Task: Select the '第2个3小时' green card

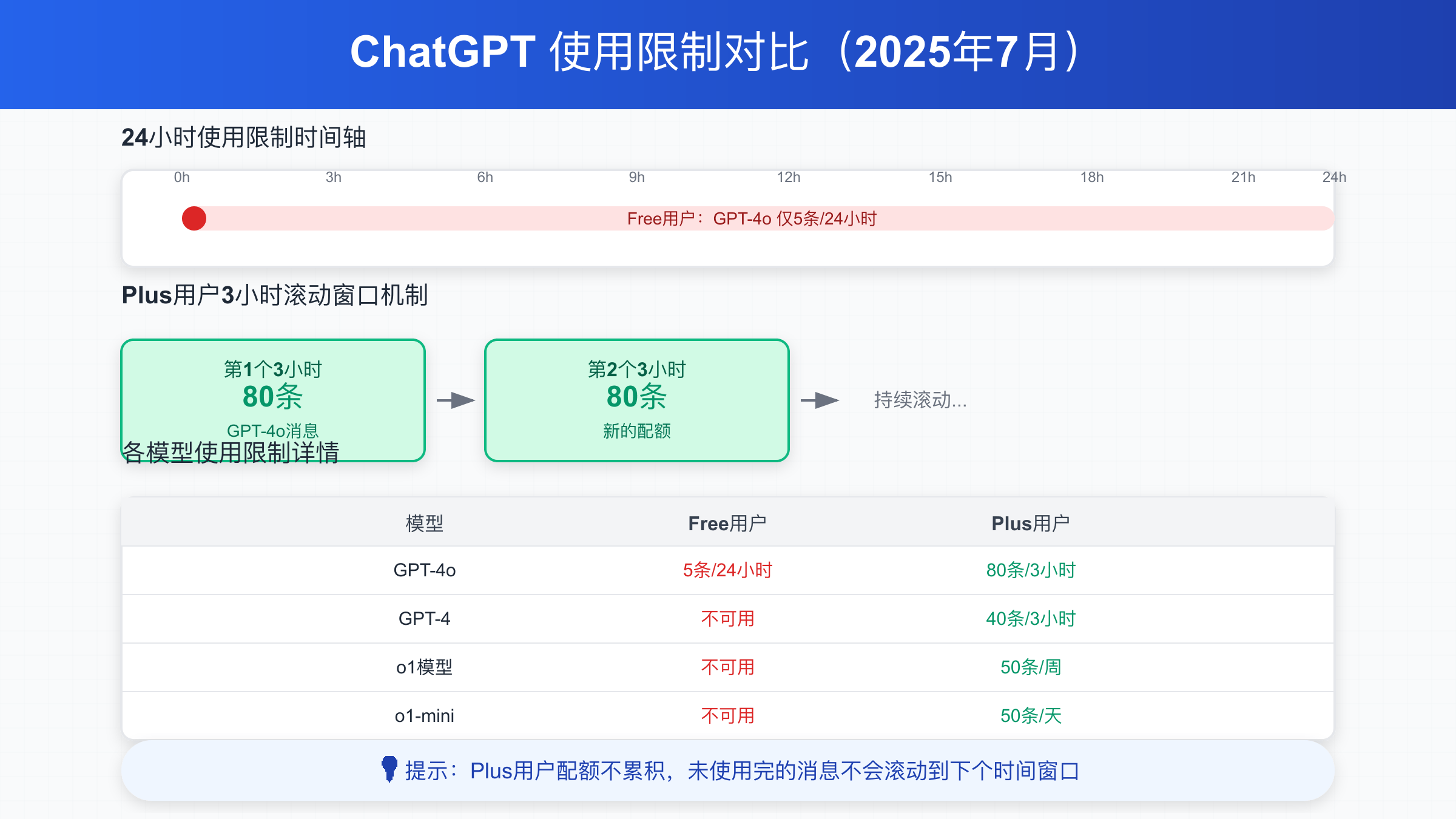Action: [x=637, y=400]
